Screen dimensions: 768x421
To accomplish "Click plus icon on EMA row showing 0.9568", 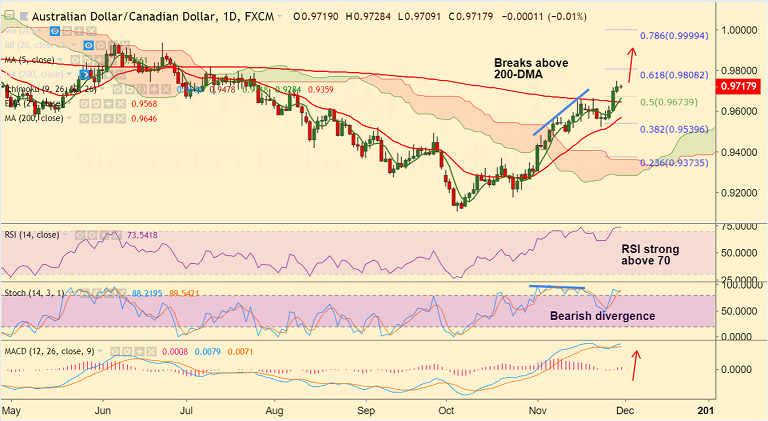I will coord(108,104).
